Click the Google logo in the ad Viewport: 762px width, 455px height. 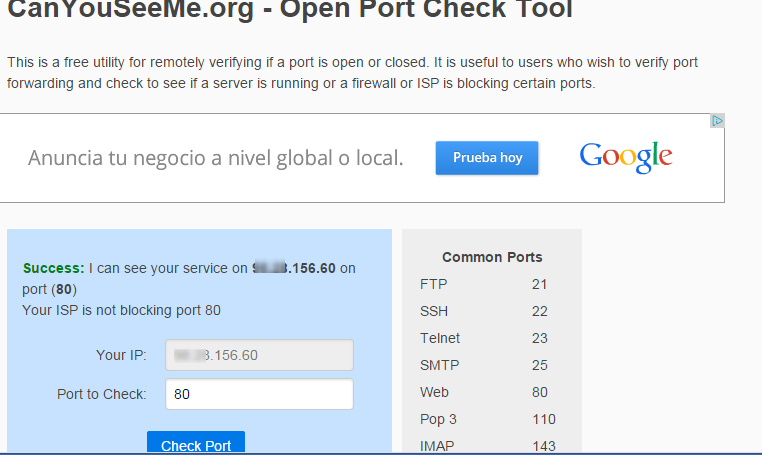[x=626, y=157]
